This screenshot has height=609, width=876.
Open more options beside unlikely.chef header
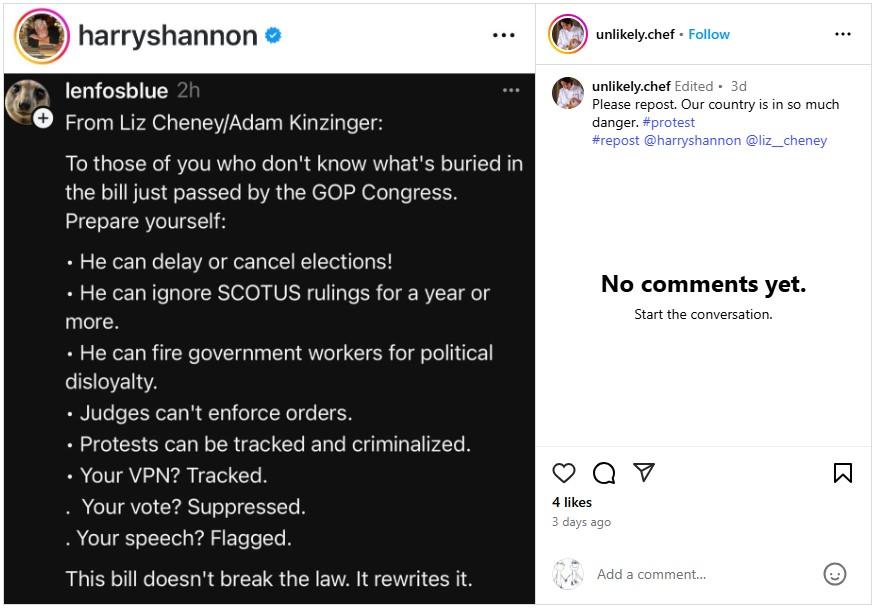tap(843, 34)
